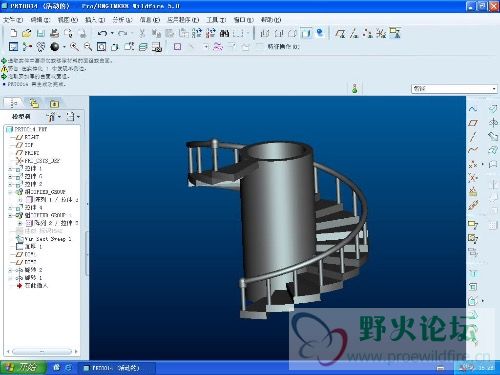Toggle datum axes display

click(x=354, y=33)
